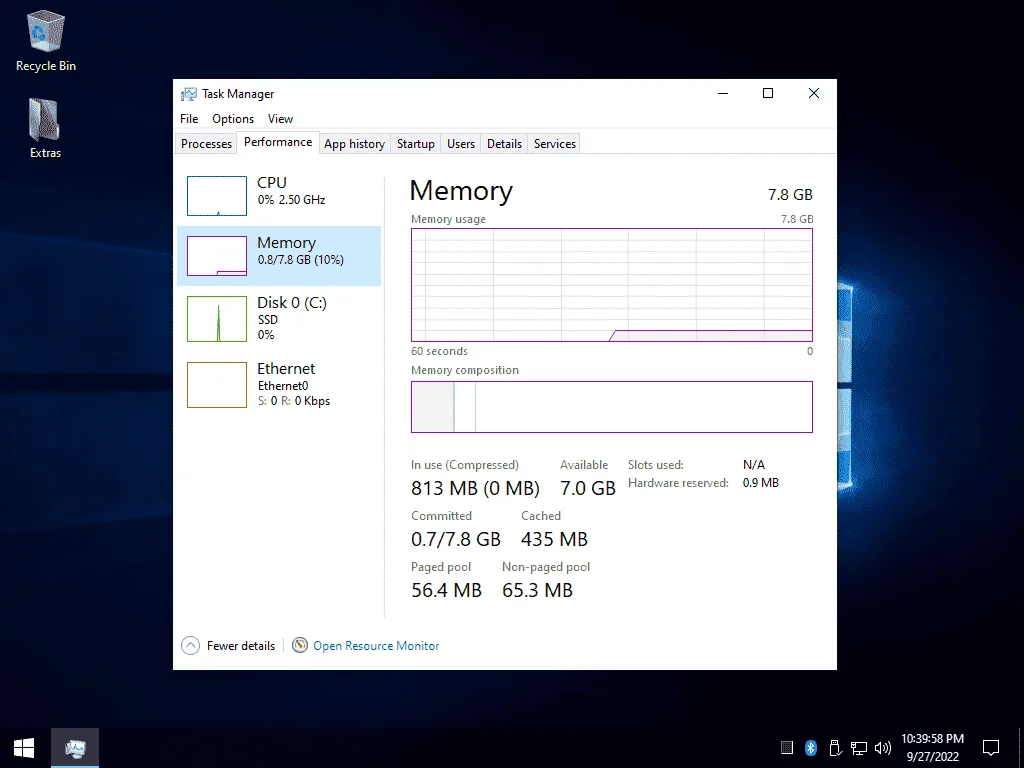Screen dimensions: 1024x768
Task: Click the Available 7.0 GB value
Action: [588, 488]
